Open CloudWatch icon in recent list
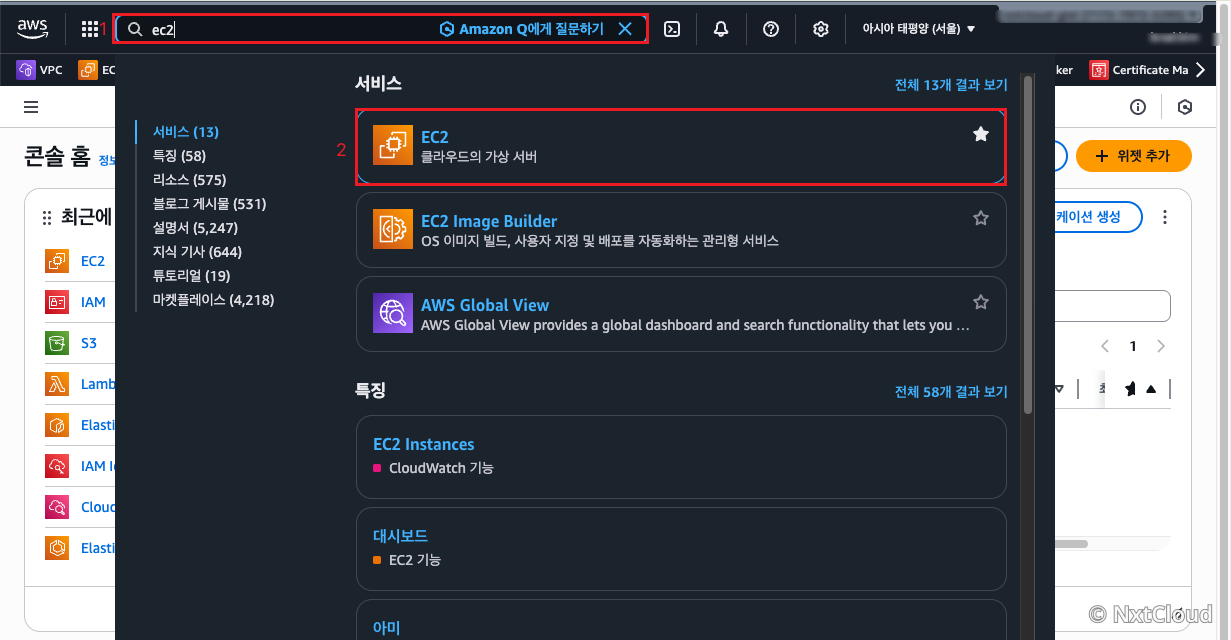 57,507
